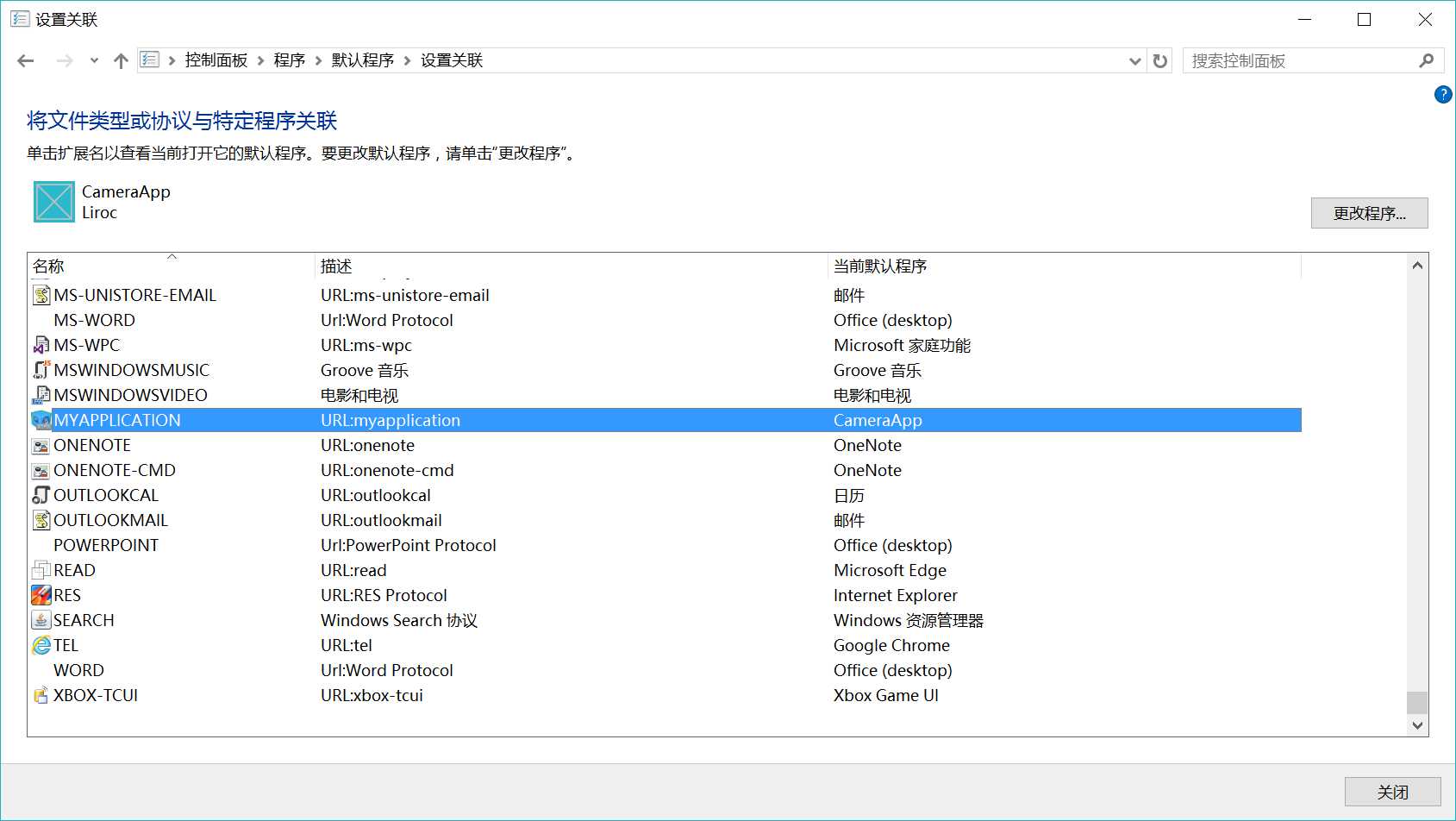Expand chevron after 程序 breadcrumb
1456x821 pixels.
pyautogui.click(x=319, y=60)
